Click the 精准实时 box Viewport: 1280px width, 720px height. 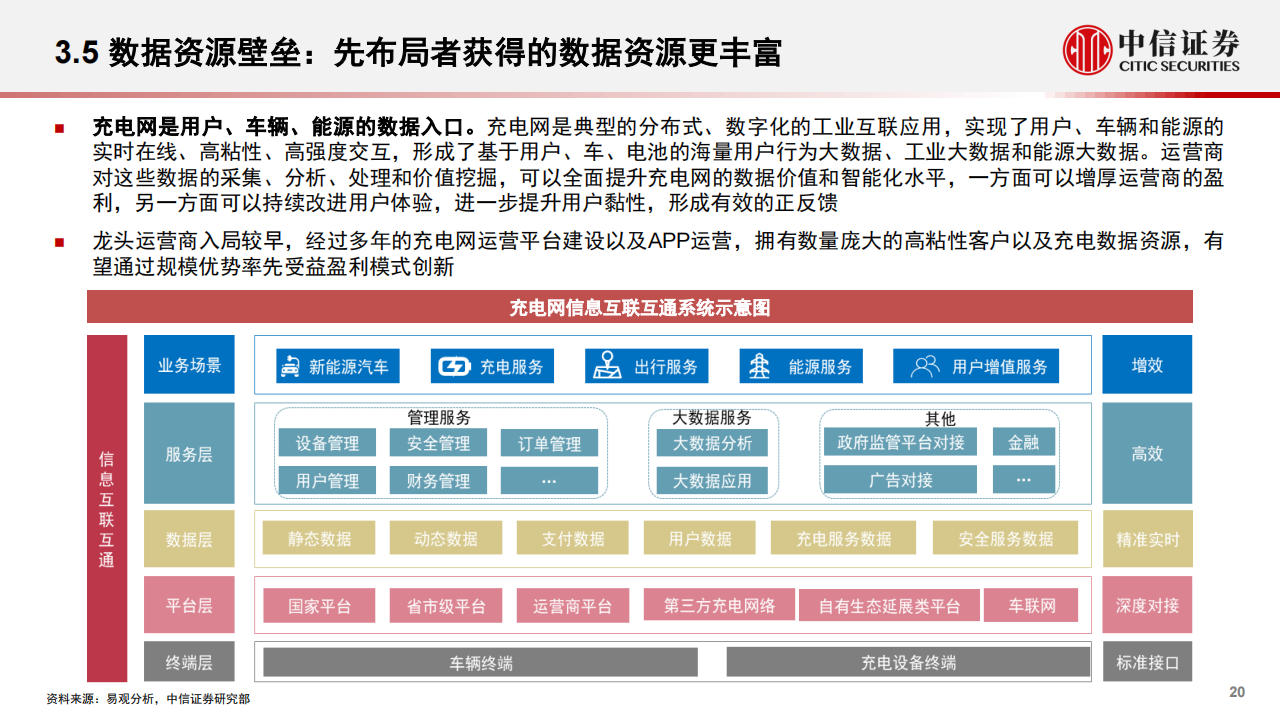pos(1147,539)
